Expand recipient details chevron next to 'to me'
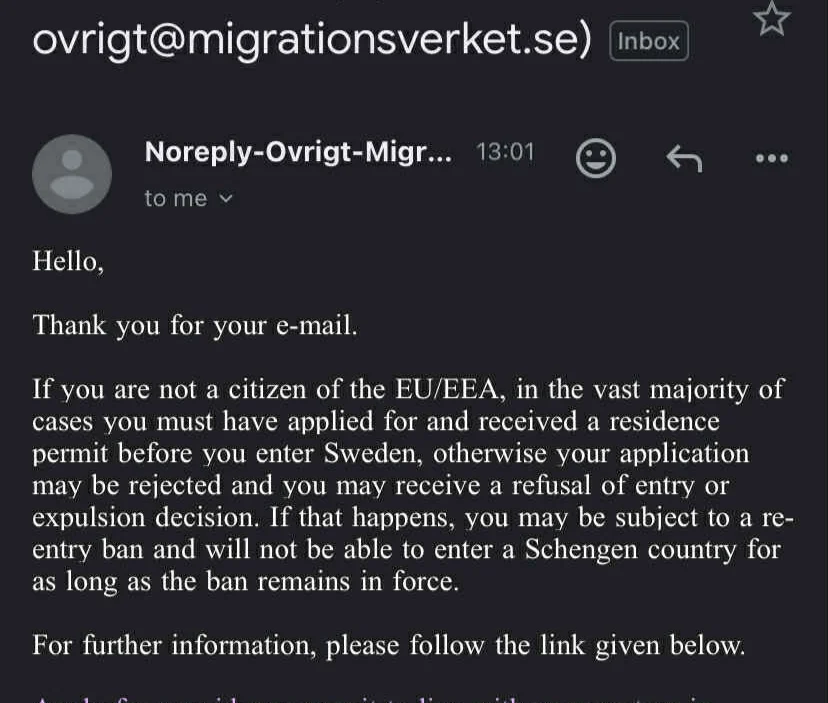Screen dimensions: 828x703 226,198
